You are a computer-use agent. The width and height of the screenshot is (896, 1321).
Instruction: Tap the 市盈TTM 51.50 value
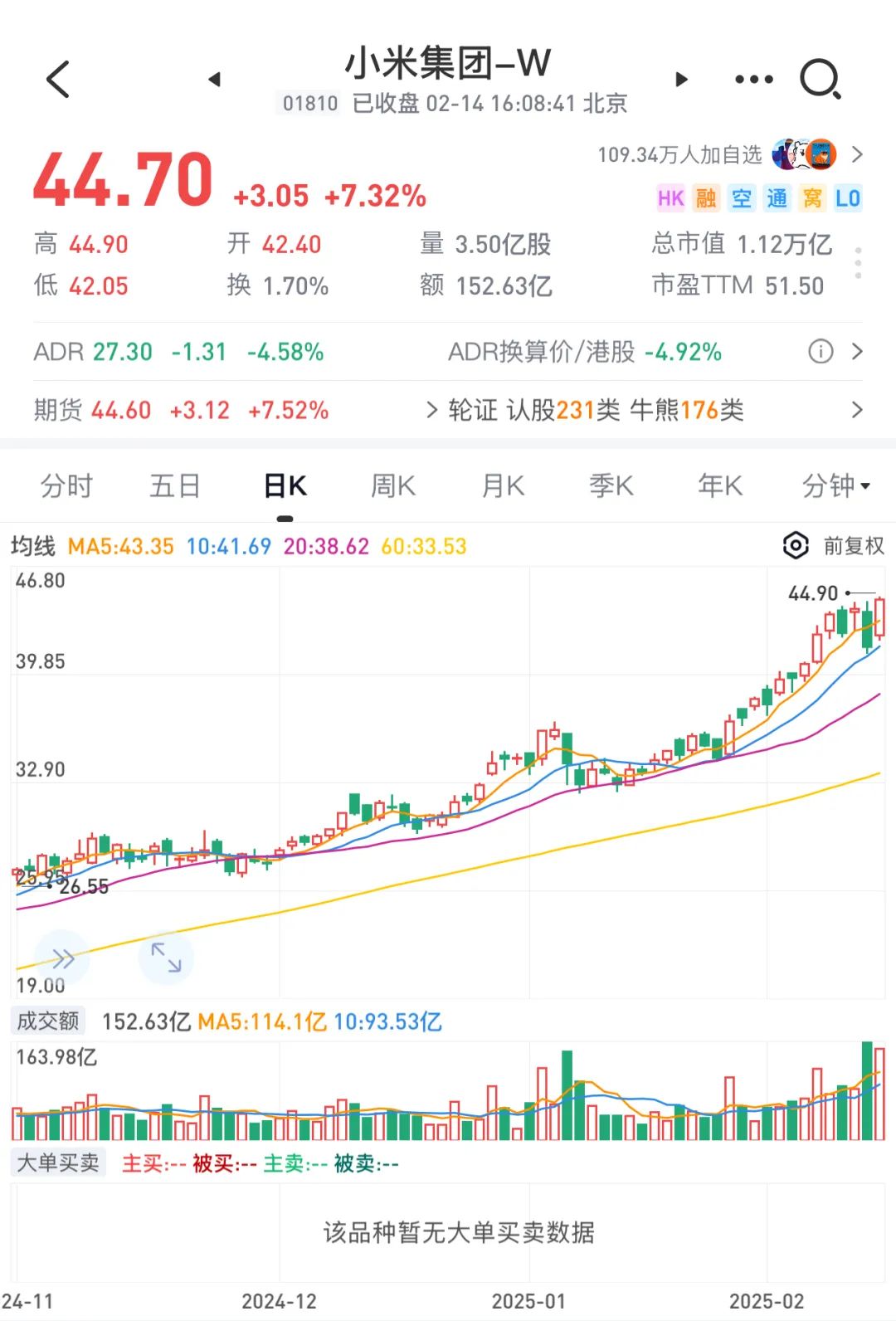click(738, 285)
